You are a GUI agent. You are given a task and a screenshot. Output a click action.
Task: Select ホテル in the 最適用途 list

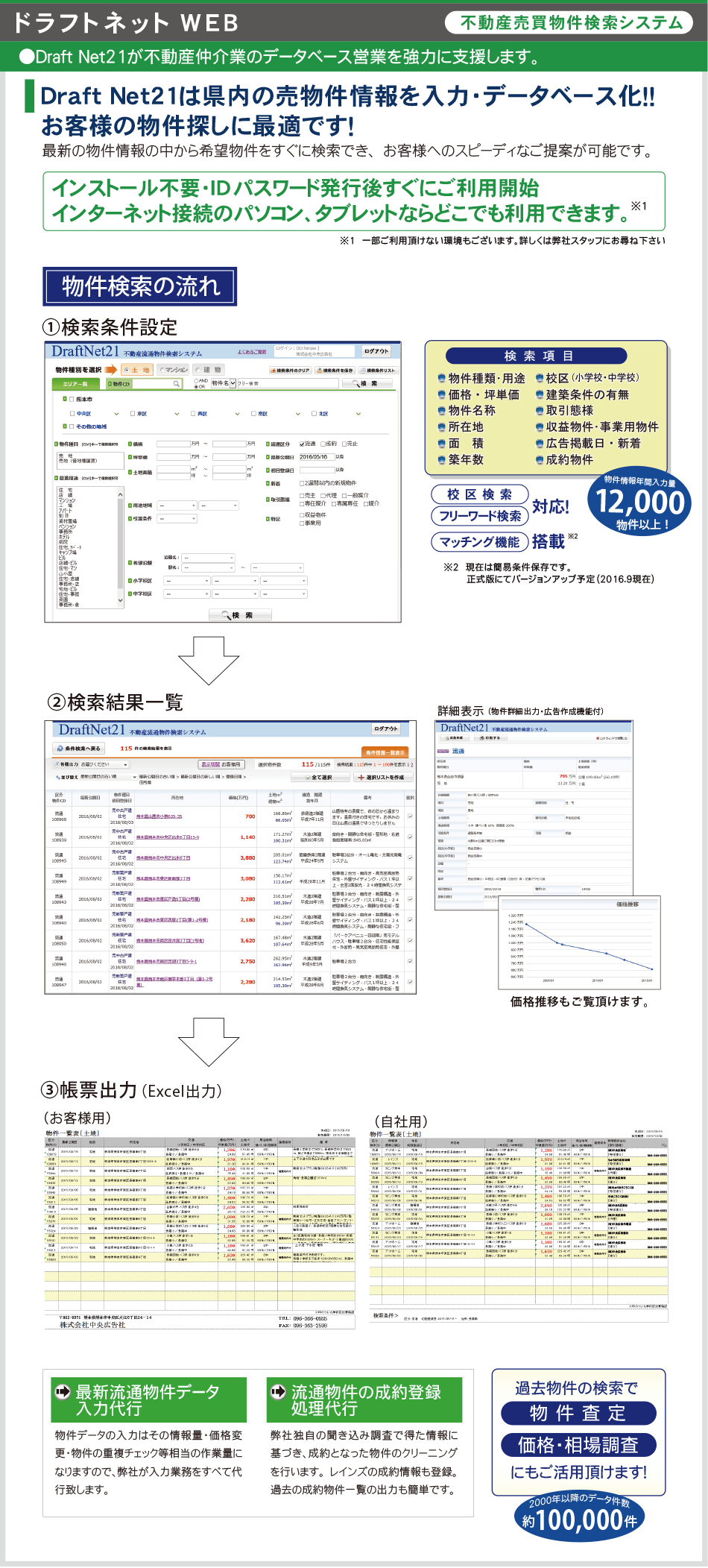63,537
